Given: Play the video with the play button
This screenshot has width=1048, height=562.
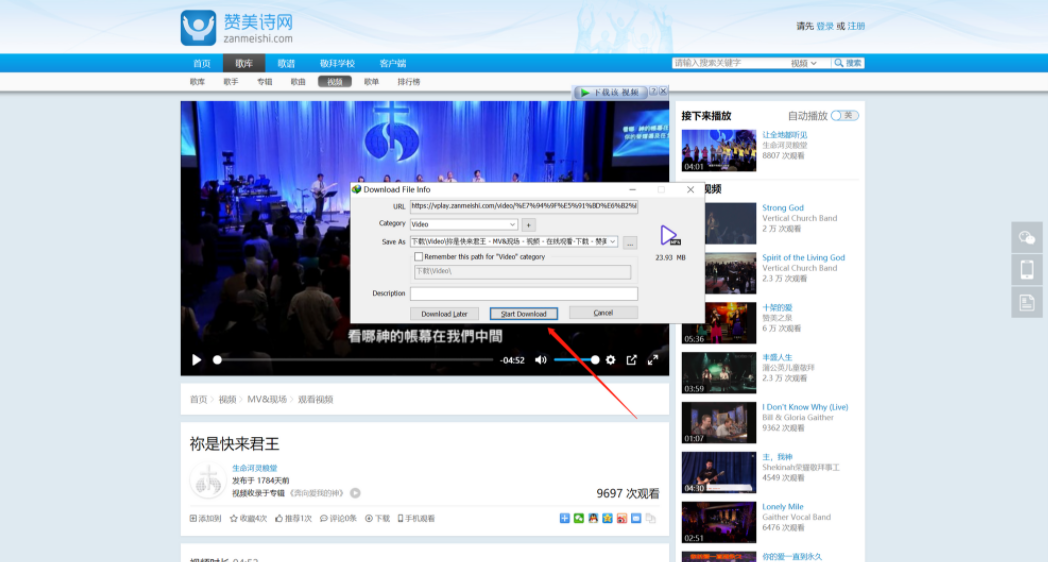Looking at the screenshot, I should pos(196,360).
